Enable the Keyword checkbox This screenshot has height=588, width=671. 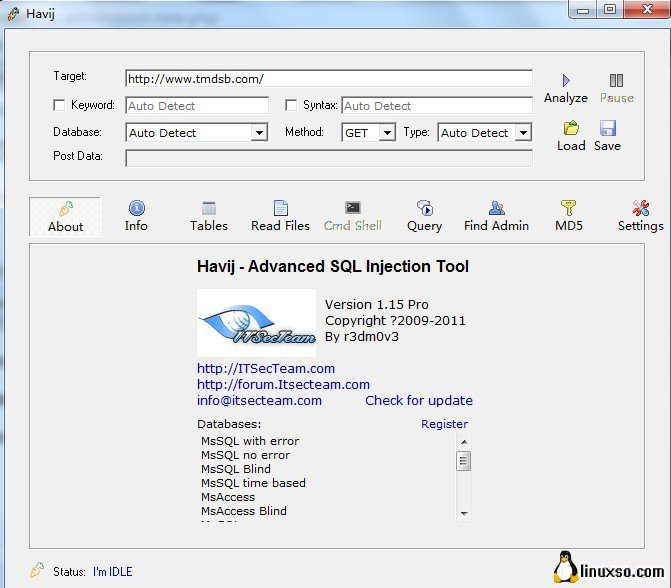[59, 105]
